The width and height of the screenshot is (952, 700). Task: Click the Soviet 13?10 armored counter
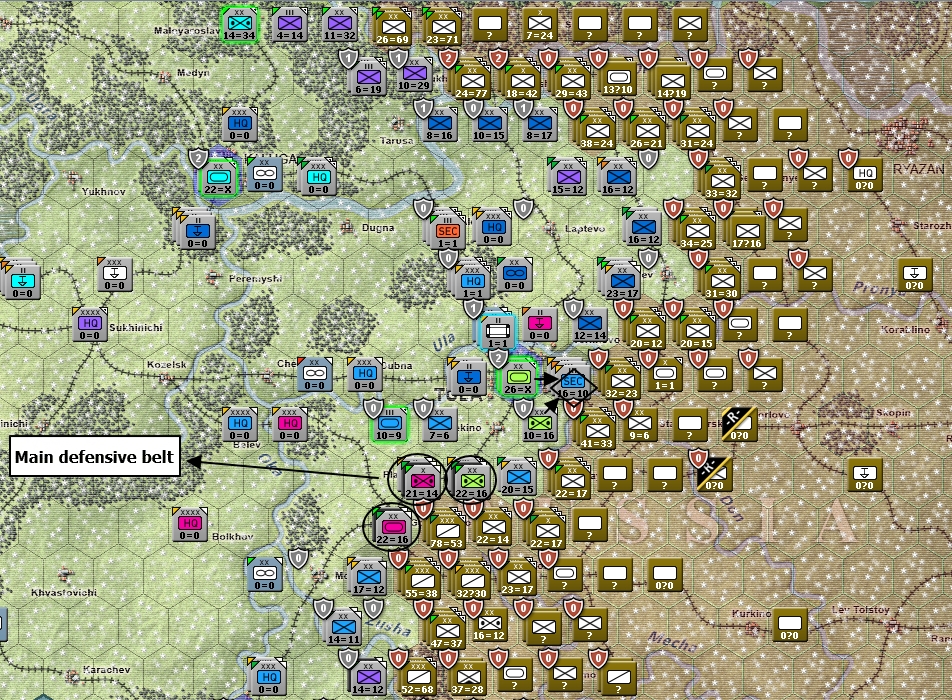pos(618,78)
